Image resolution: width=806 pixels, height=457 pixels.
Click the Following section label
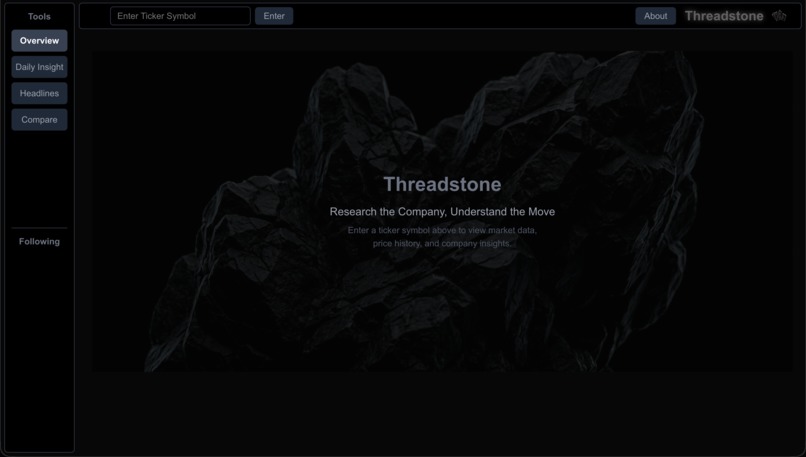[x=39, y=242]
